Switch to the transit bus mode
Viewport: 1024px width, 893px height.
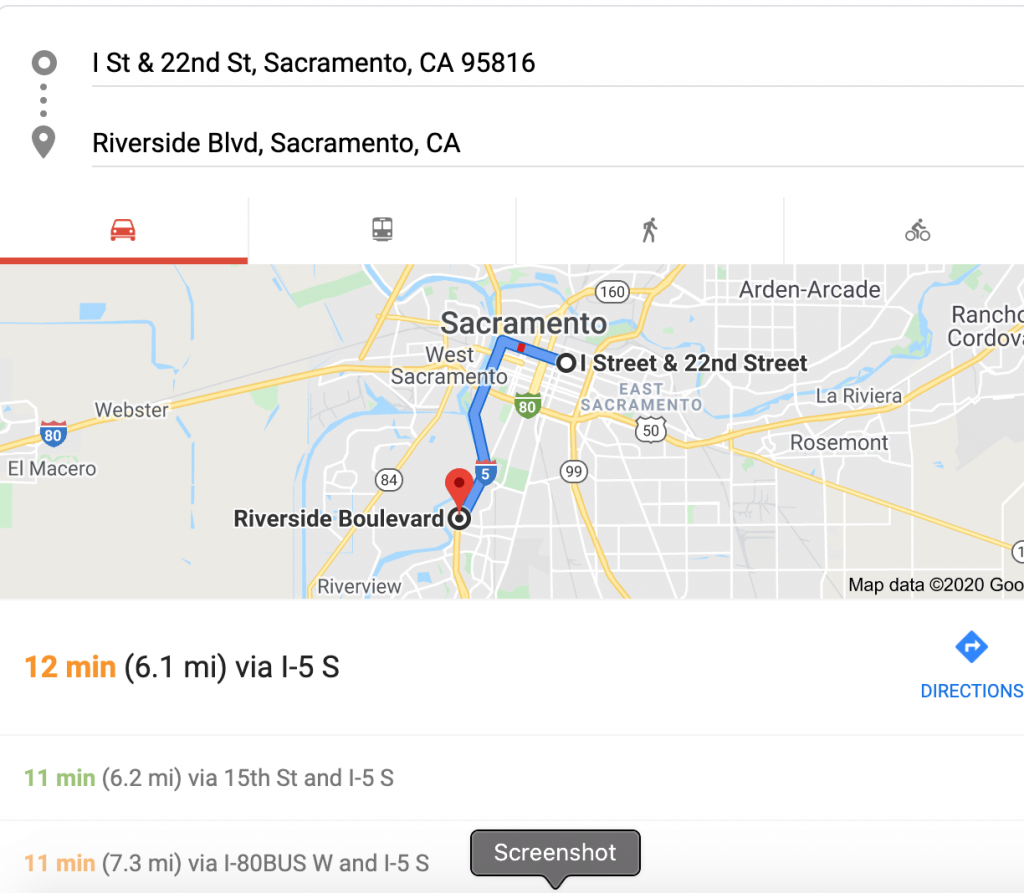click(382, 231)
